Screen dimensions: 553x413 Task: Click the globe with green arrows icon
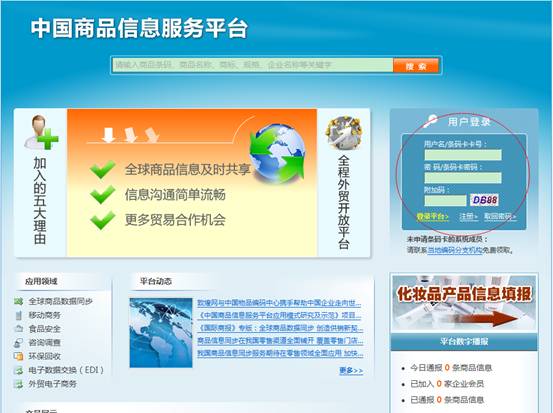[278, 152]
